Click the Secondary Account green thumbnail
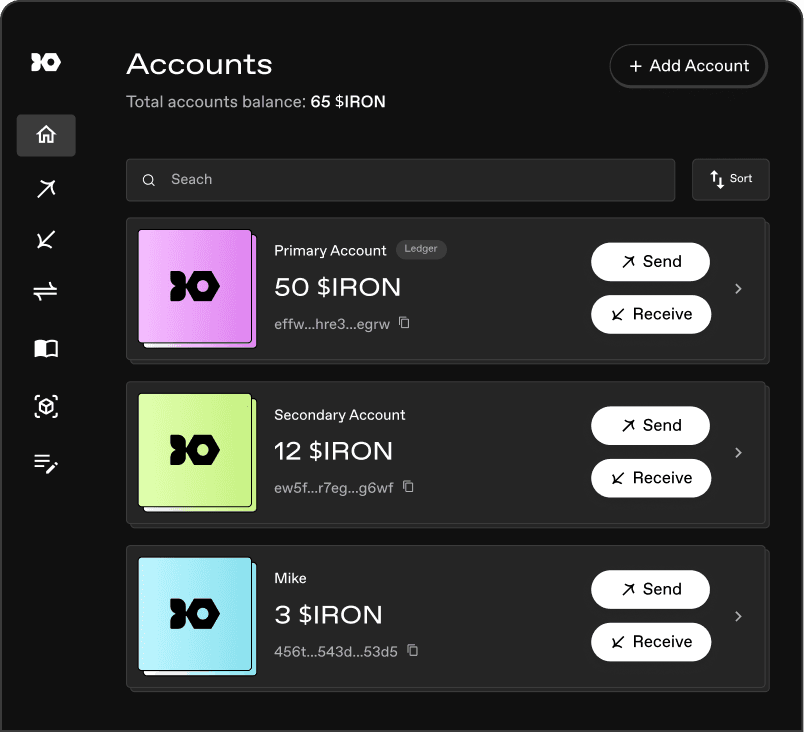This screenshot has height=732, width=804. 196,452
